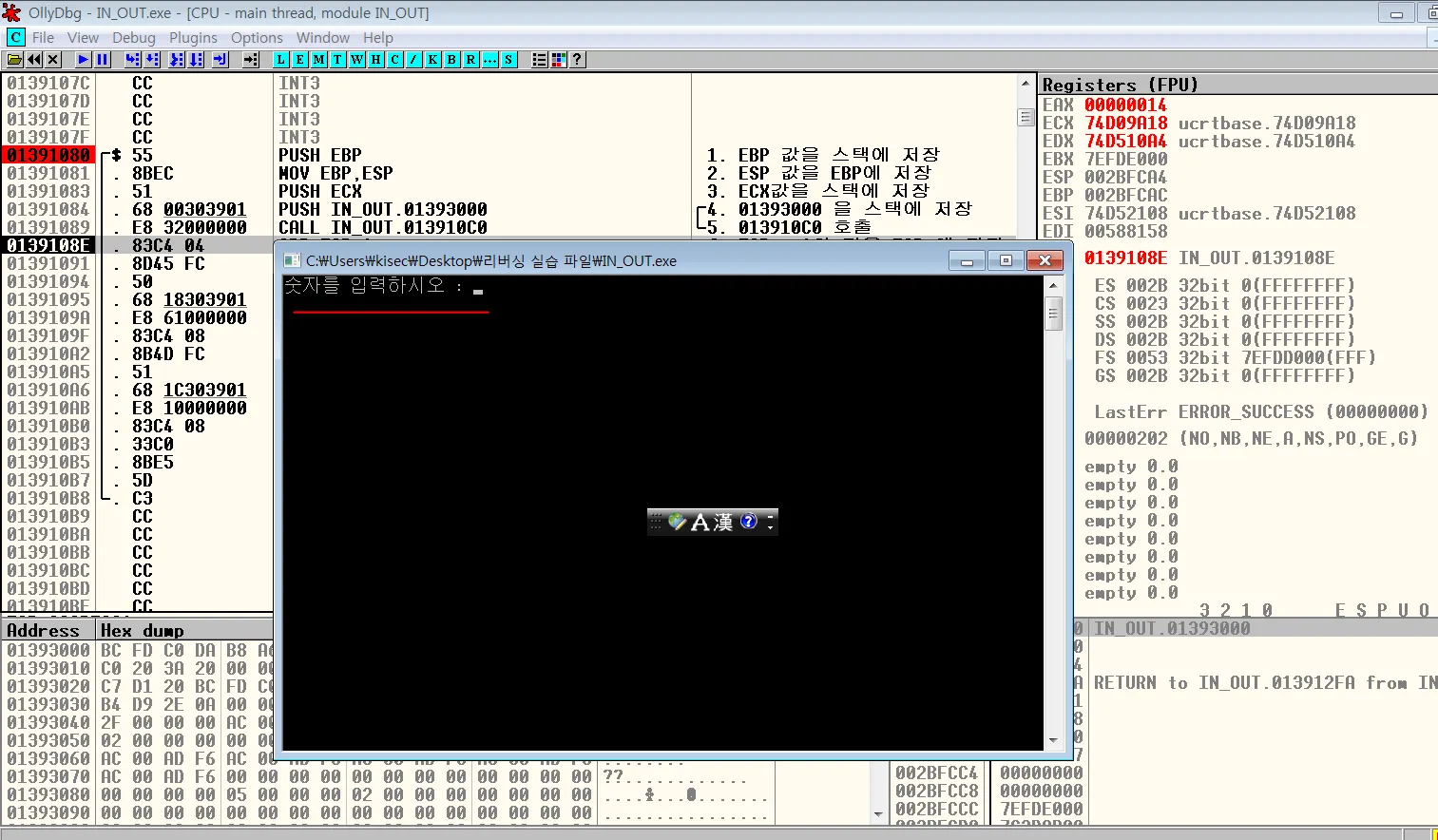
Task: Click the console window scroll up arrow
Action: (1053, 284)
